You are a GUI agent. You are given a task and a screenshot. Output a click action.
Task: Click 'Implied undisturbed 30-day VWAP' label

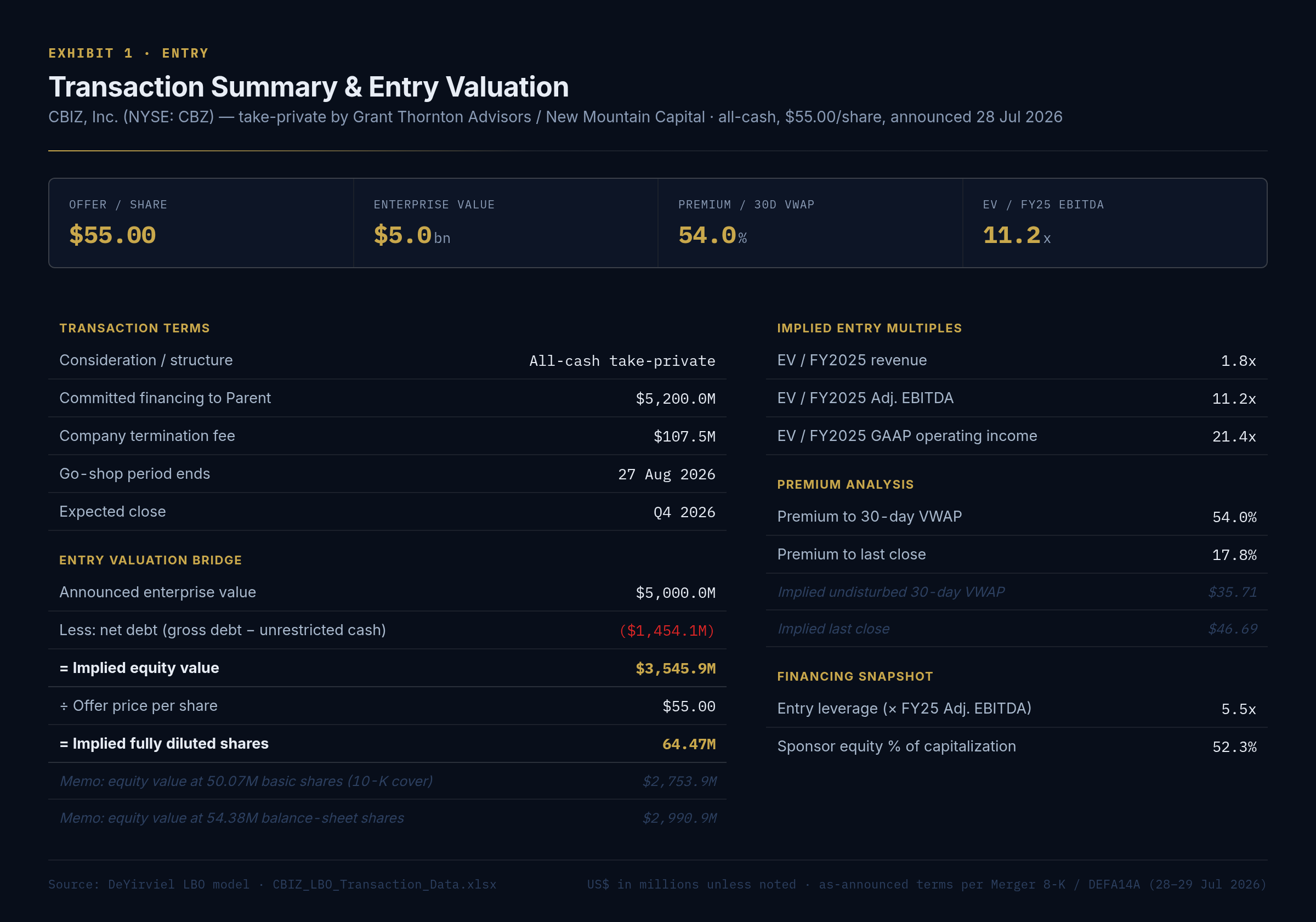[890, 592]
